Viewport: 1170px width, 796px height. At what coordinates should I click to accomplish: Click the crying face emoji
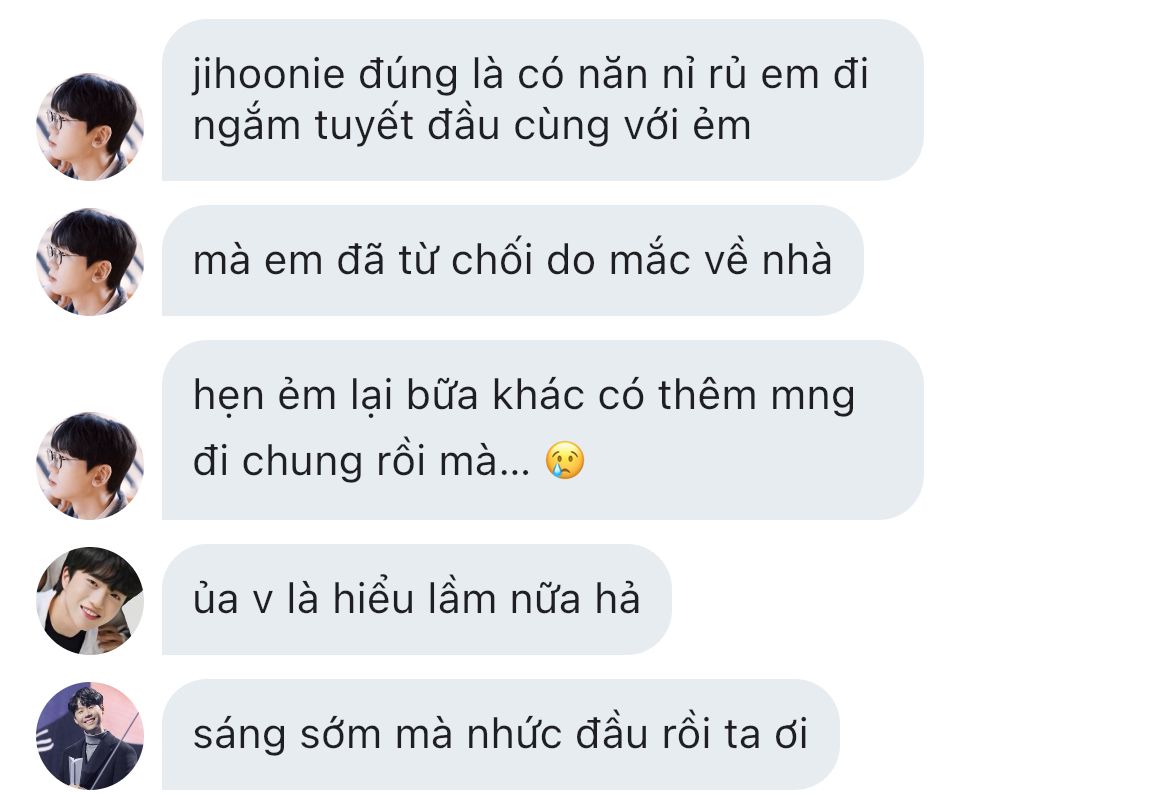coord(565,460)
